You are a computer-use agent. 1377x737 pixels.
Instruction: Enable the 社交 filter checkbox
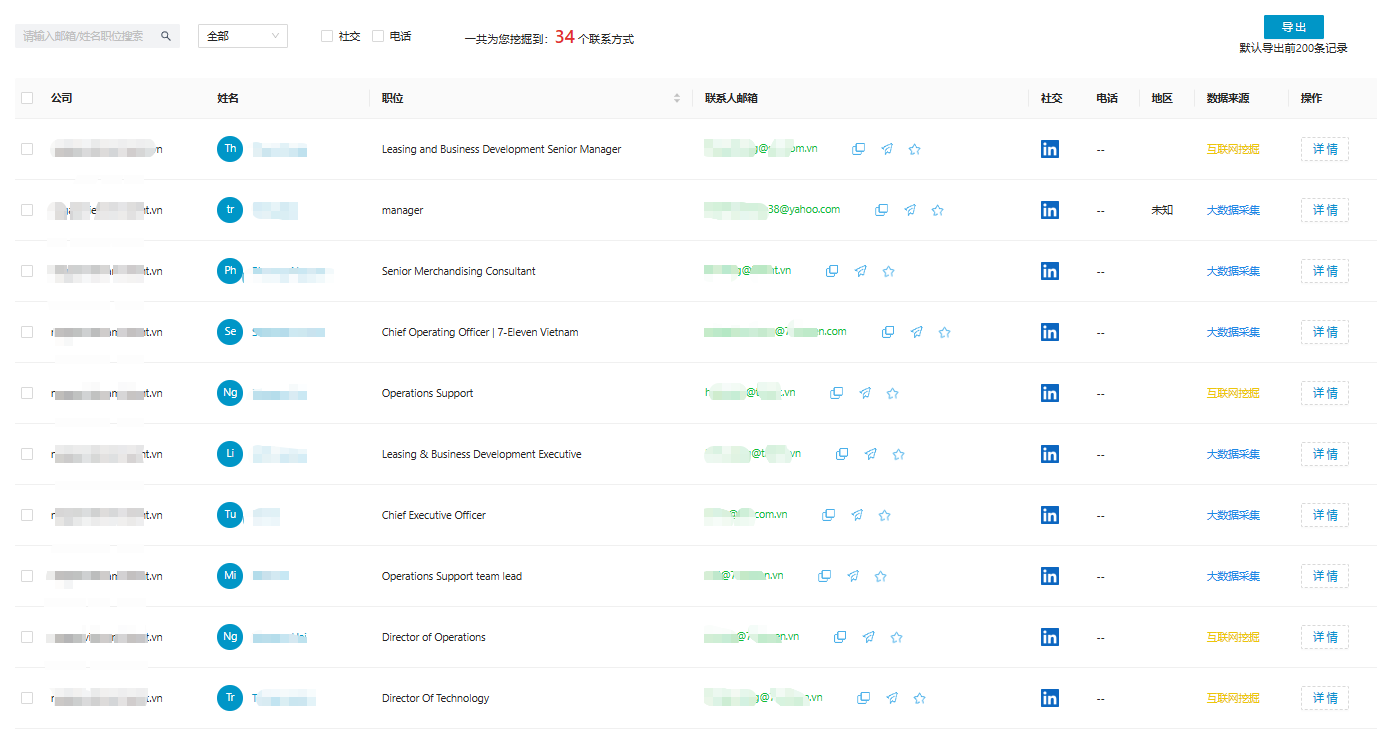pyautogui.click(x=327, y=36)
